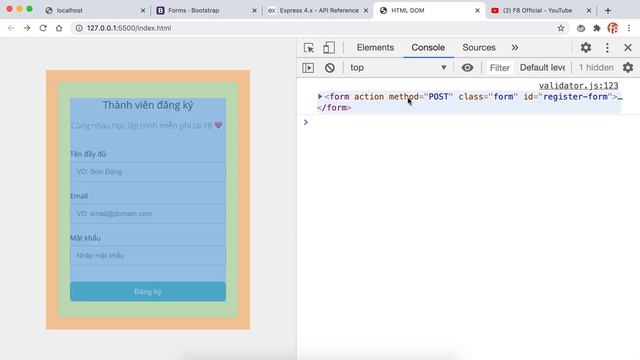This screenshot has height=360, width=640.
Task: Close the DevTools panel
Action: tap(628, 47)
